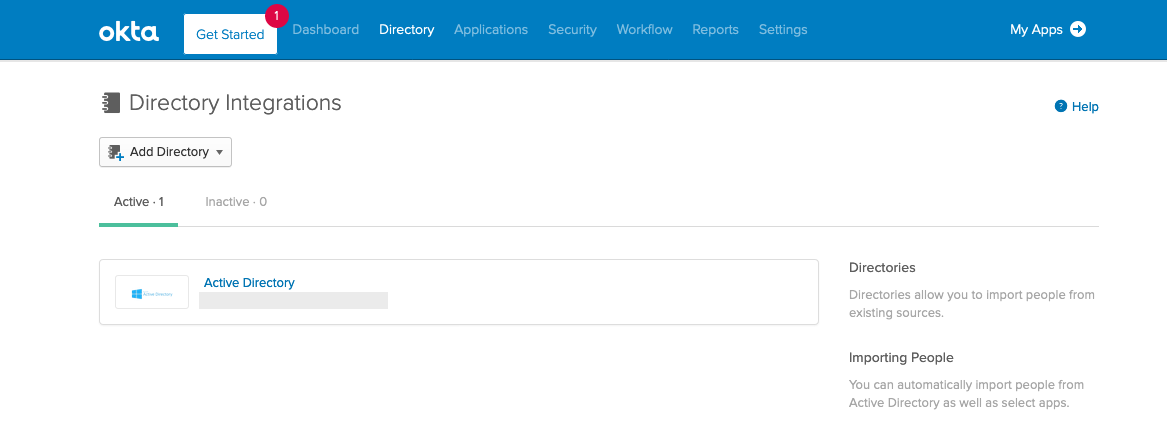This screenshot has width=1167, height=425.
Task: Click the redacted gray bar under Active Directory
Action: click(293, 301)
